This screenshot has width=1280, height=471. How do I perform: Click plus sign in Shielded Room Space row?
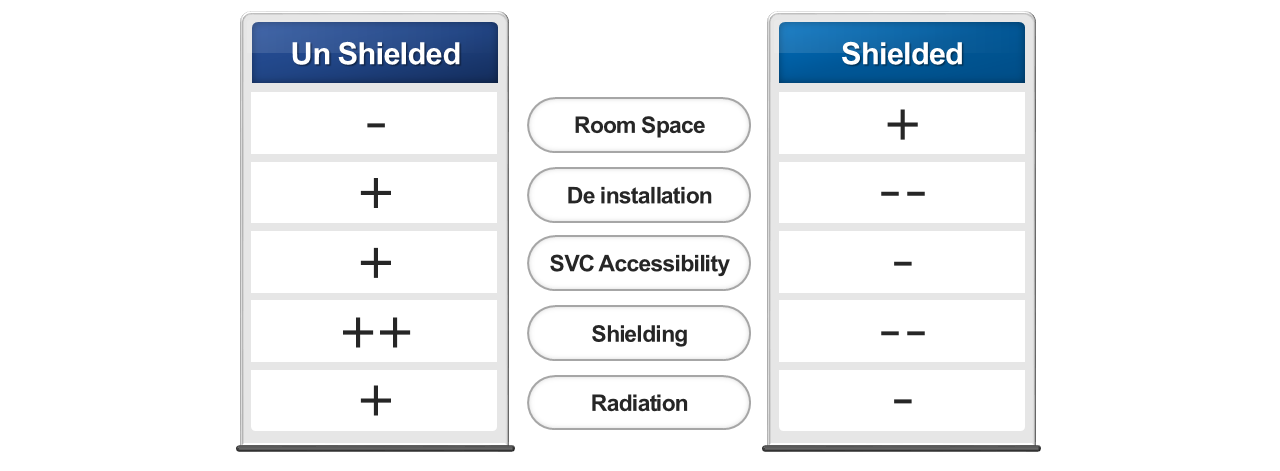(902, 125)
